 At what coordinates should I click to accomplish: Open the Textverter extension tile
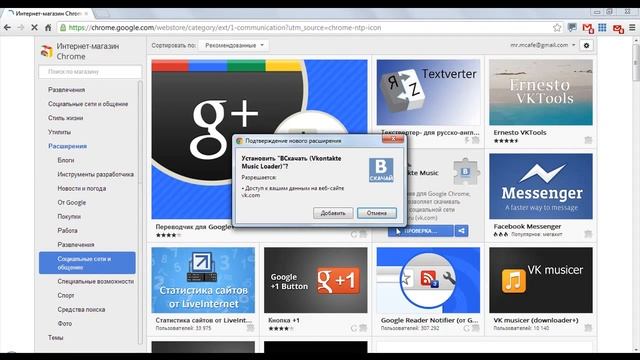coord(428,93)
